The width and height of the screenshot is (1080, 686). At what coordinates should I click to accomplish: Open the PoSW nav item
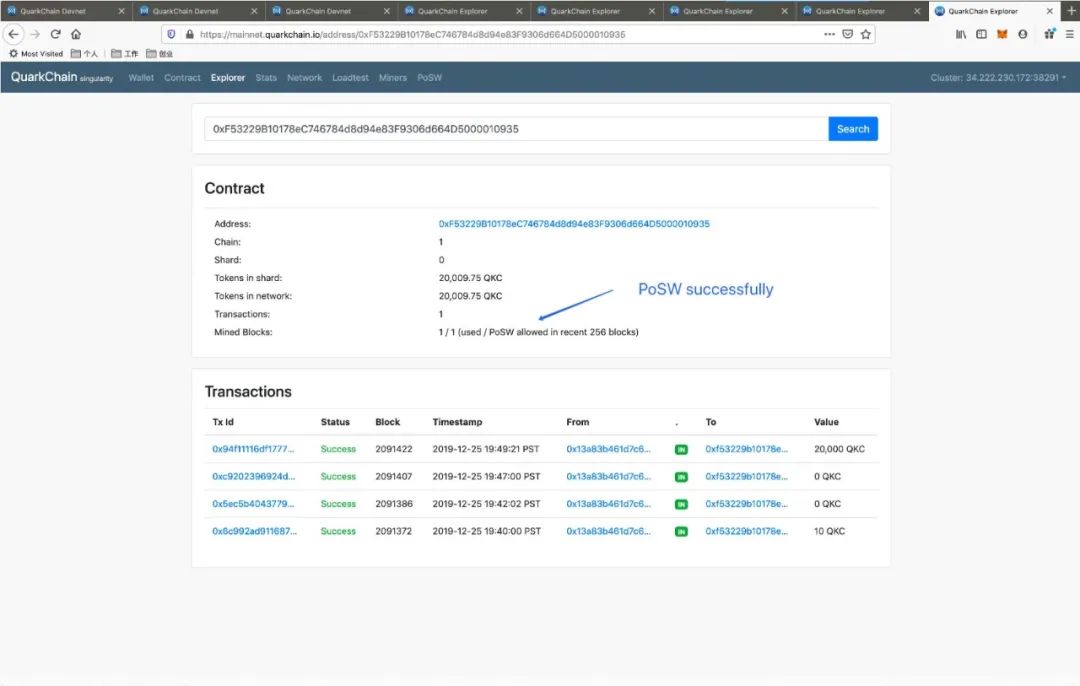coord(429,78)
